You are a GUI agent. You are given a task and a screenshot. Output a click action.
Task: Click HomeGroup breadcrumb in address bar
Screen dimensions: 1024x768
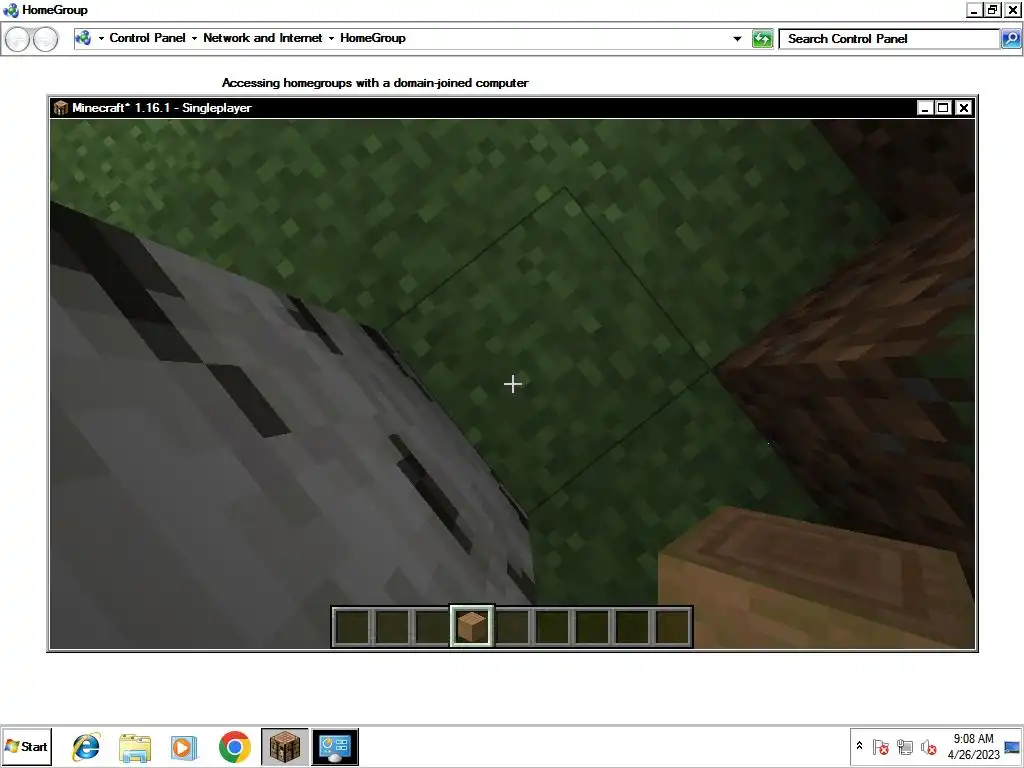(372, 38)
